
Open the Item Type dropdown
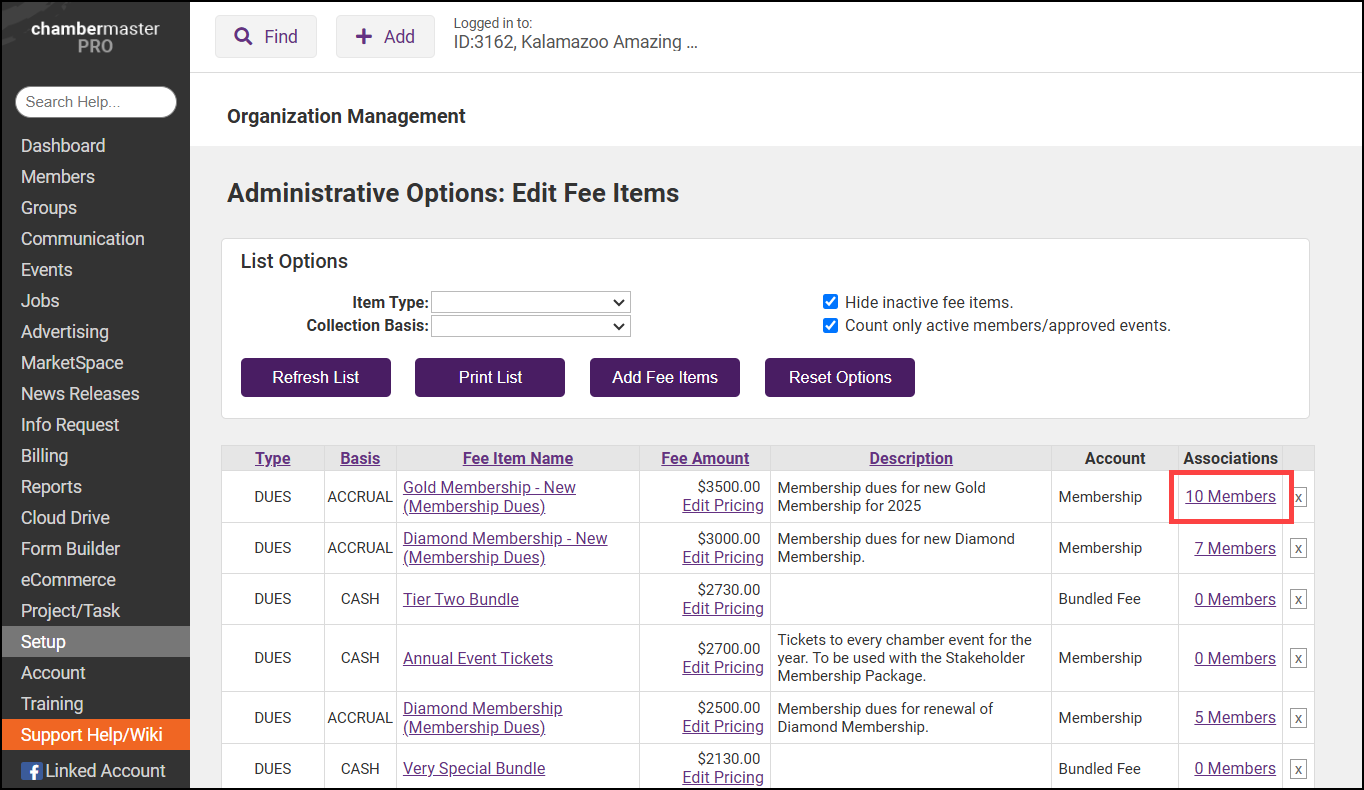click(x=530, y=302)
